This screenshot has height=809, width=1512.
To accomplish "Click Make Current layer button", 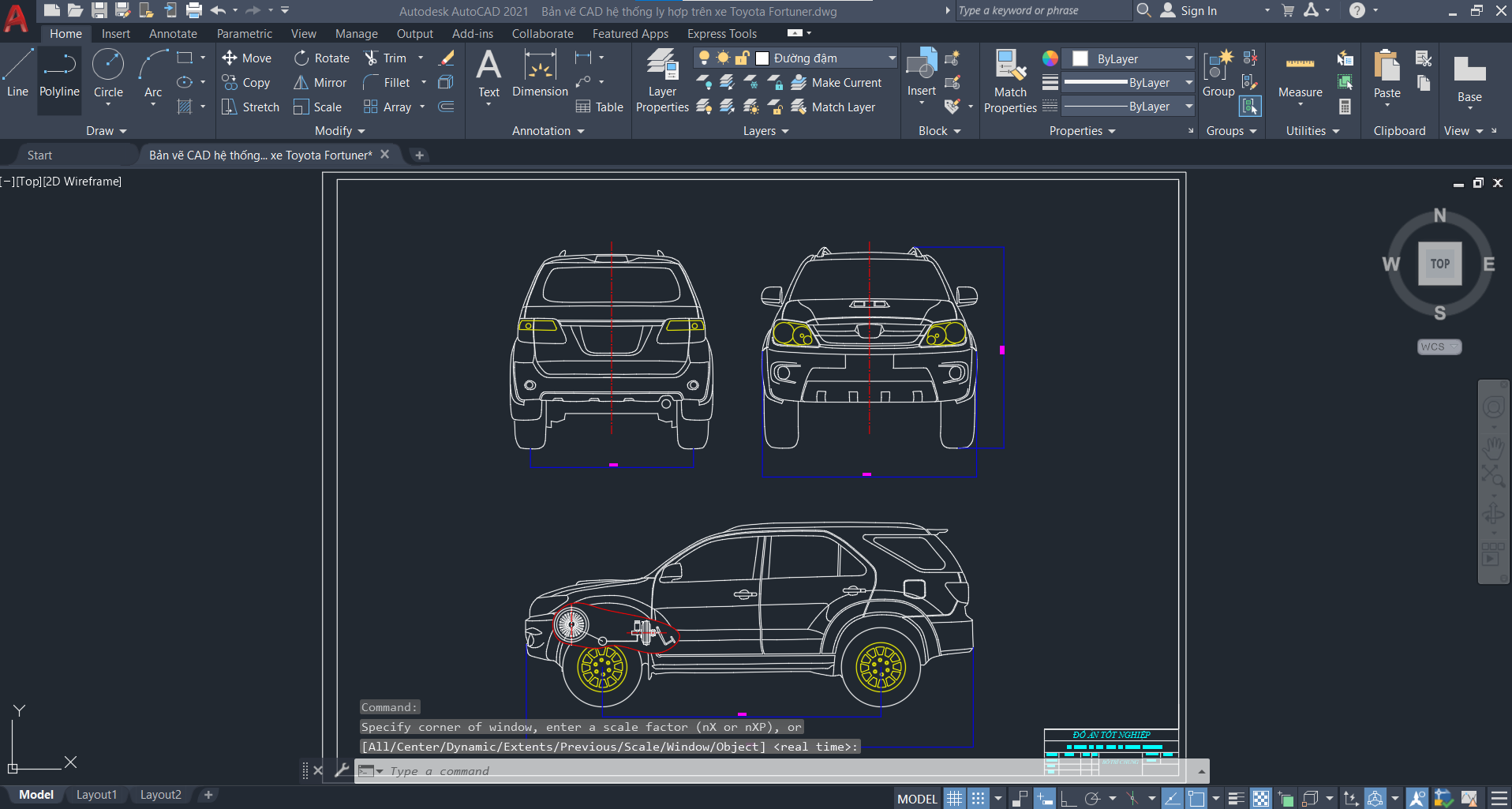I will (x=836, y=82).
